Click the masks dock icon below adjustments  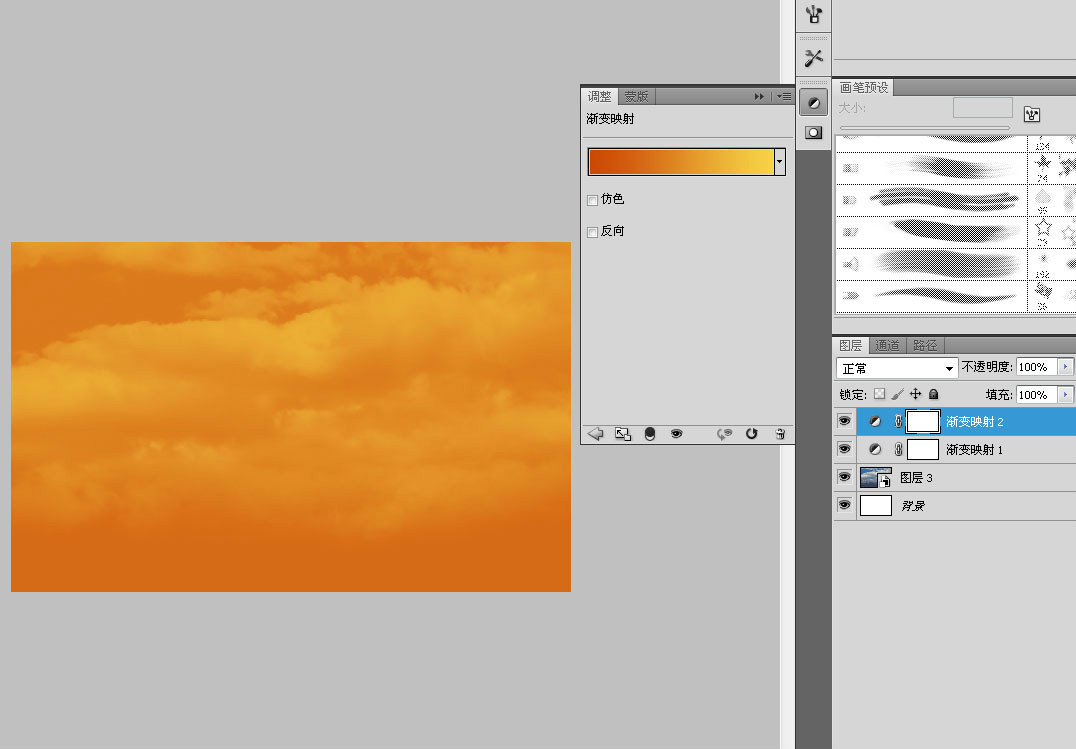813,133
